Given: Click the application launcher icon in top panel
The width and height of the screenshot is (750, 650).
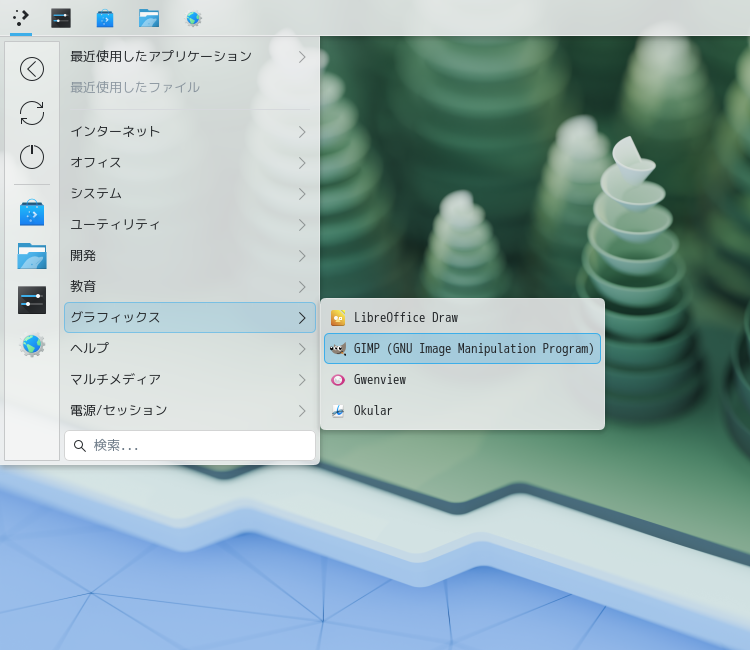Looking at the screenshot, I should [x=21, y=18].
